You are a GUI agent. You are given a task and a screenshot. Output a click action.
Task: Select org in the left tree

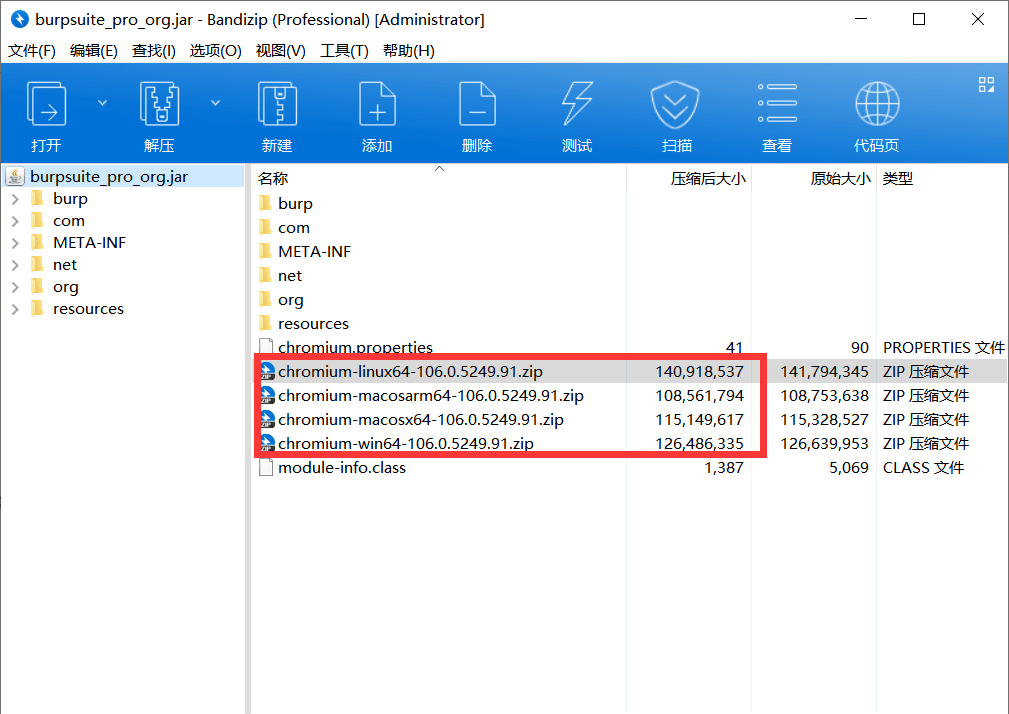[x=66, y=288]
